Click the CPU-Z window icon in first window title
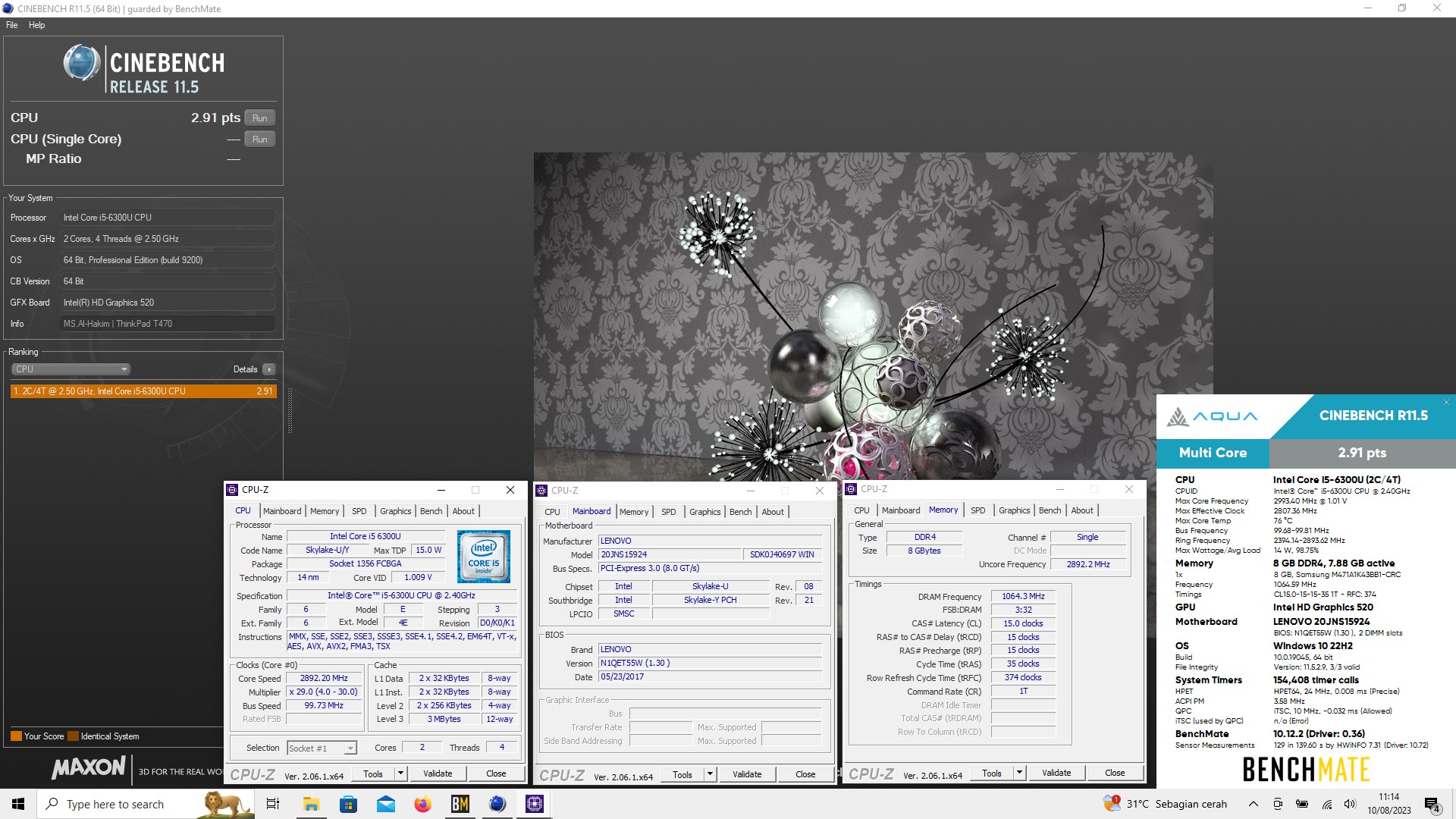The width and height of the screenshot is (1456, 819). 233,490
